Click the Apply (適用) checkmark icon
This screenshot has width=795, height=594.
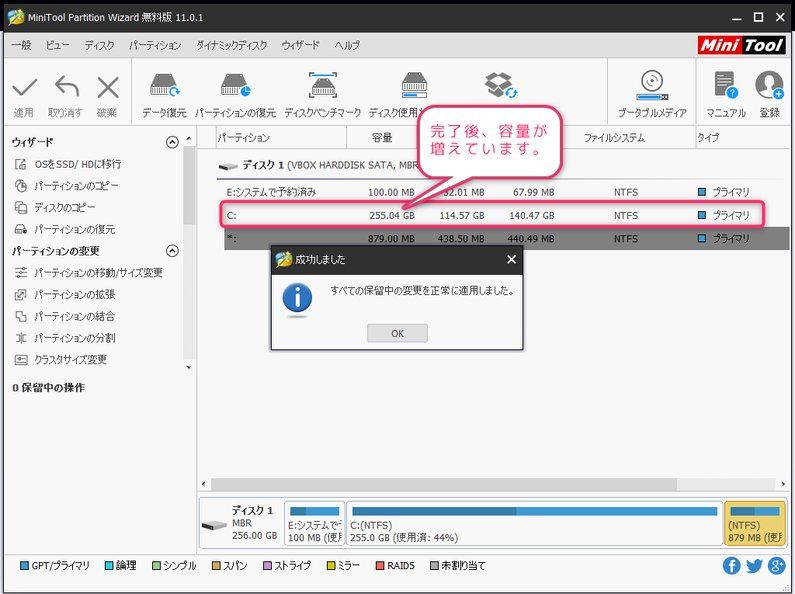(24, 88)
